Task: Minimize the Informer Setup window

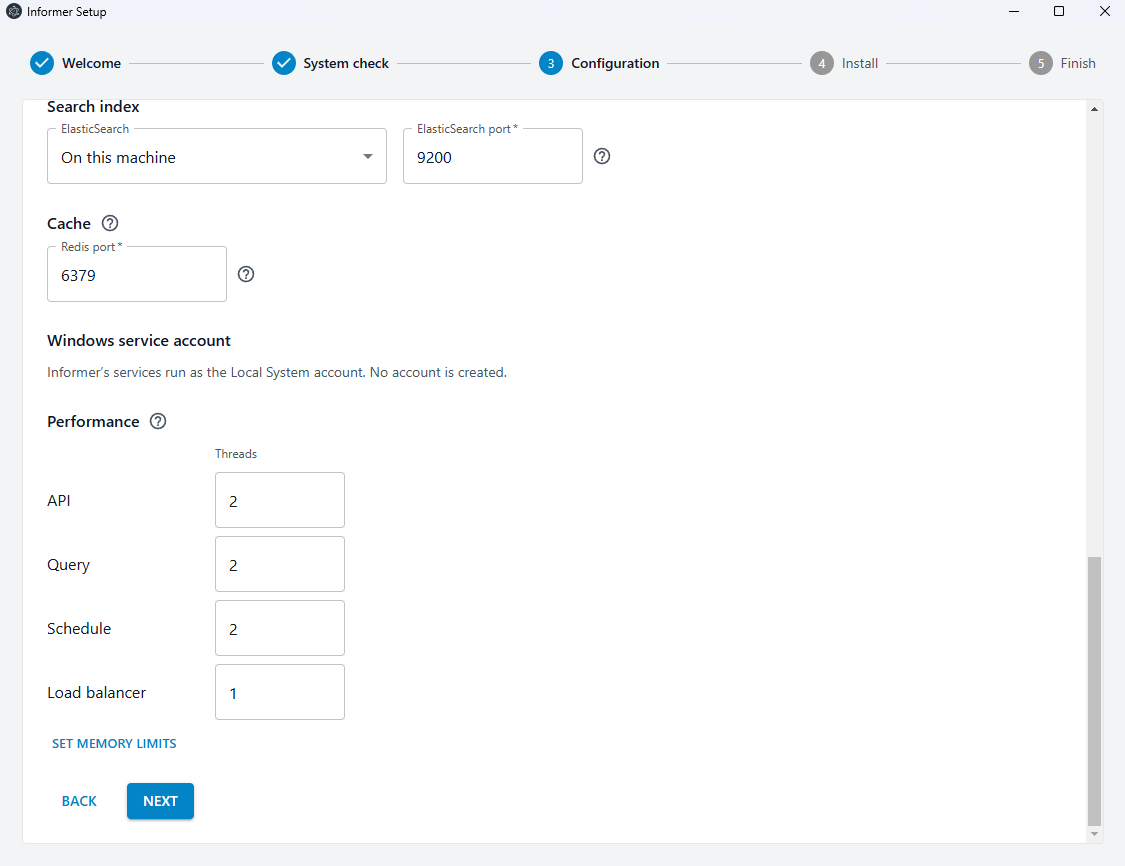Action: pos(1014,11)
